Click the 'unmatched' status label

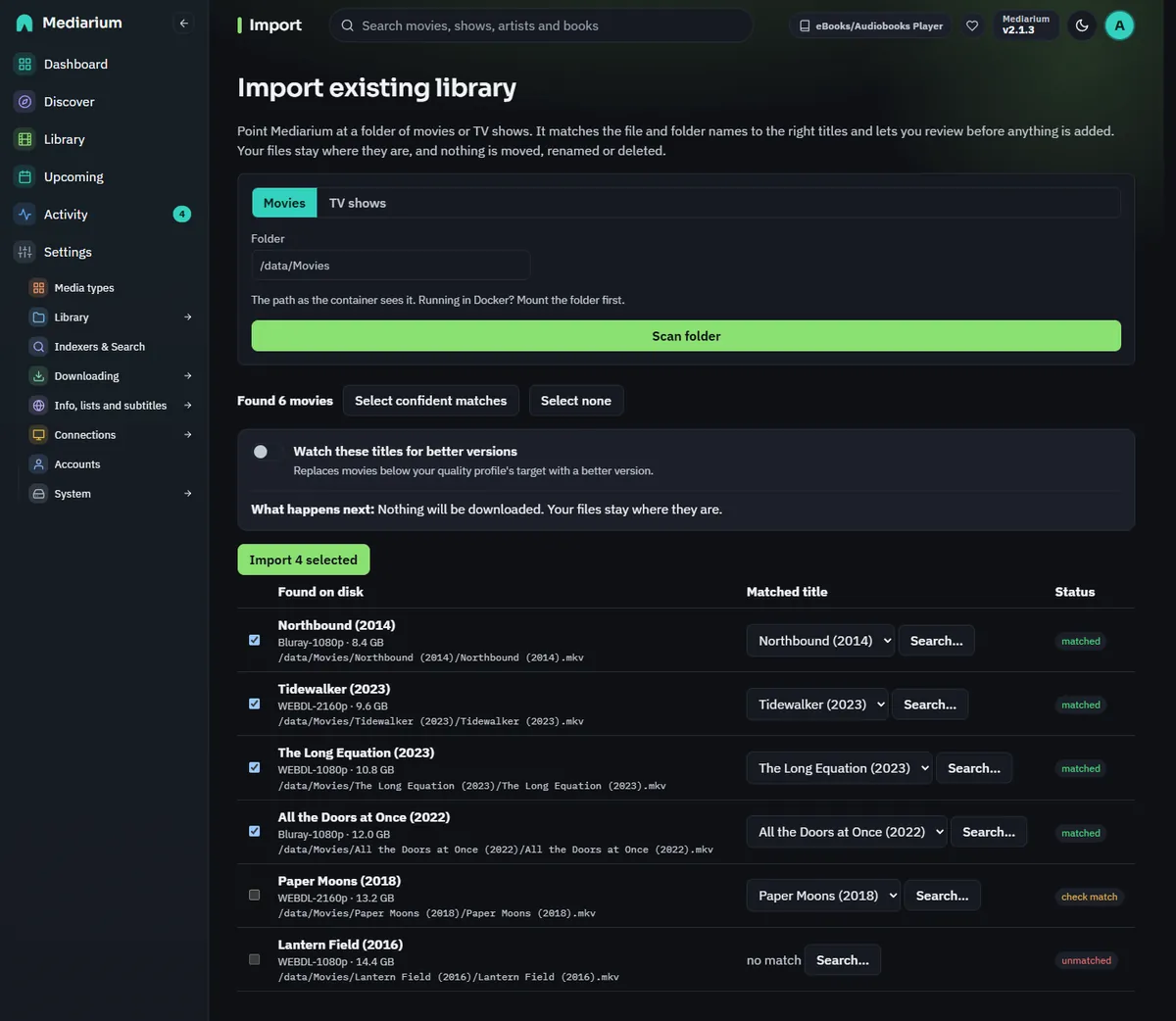(1086, 960)
